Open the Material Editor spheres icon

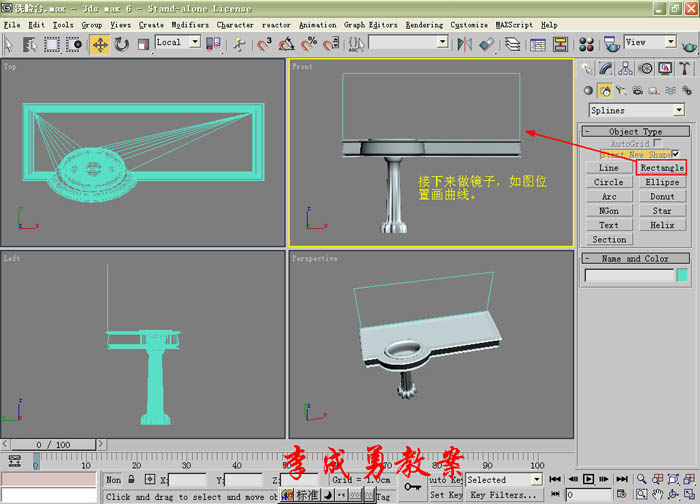[x=586, y=44]
